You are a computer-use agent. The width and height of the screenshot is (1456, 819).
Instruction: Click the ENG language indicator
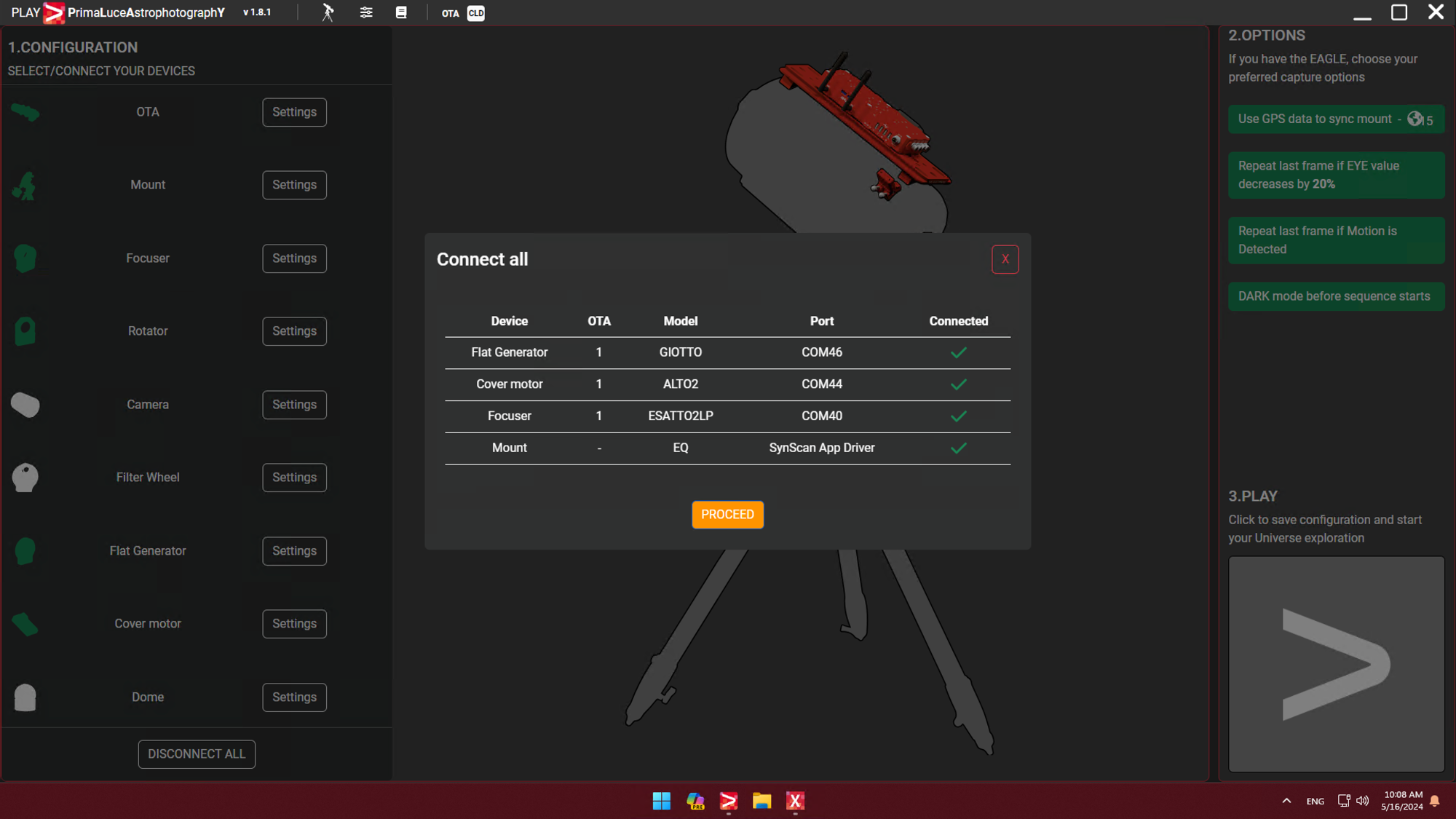click(x=1315, y=801)
